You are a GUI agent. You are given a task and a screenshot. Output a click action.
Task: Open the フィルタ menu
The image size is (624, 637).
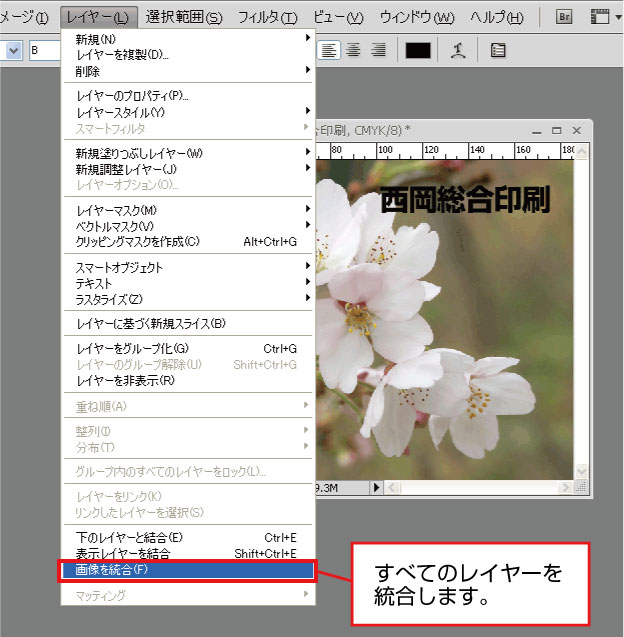pyautogui.click(x=268, y=17)
